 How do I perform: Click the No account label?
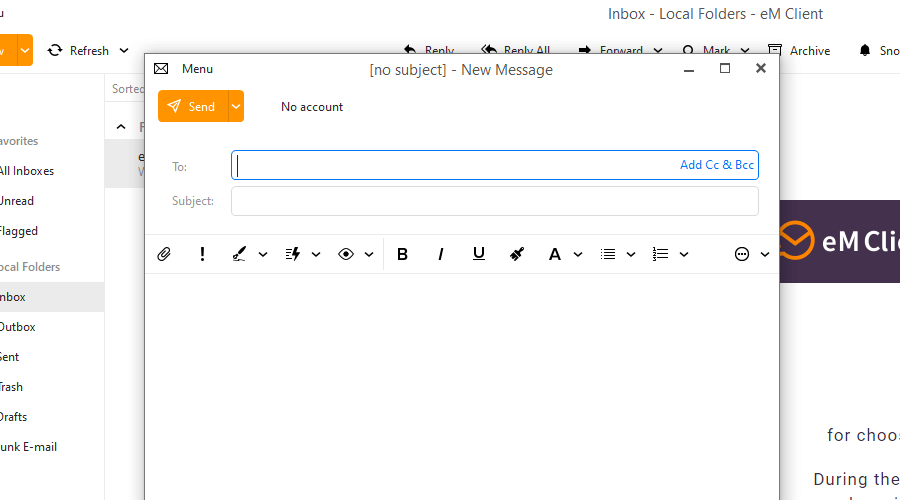(312, 107)
